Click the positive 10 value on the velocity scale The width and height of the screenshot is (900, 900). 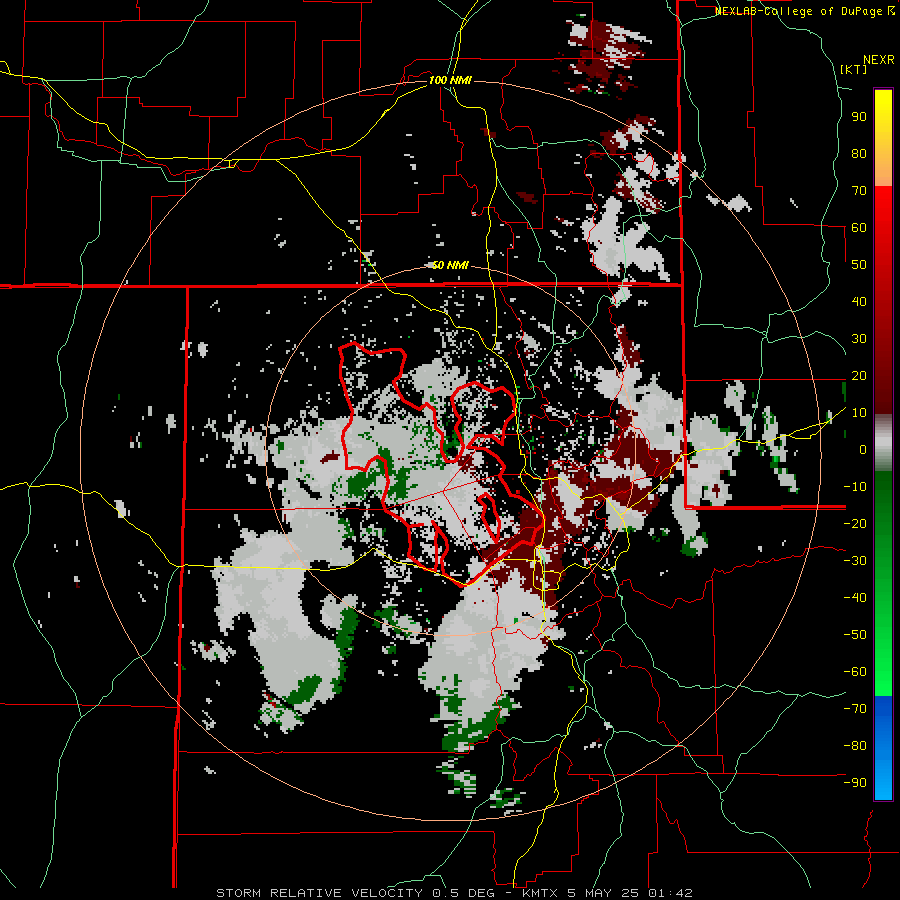859,413
